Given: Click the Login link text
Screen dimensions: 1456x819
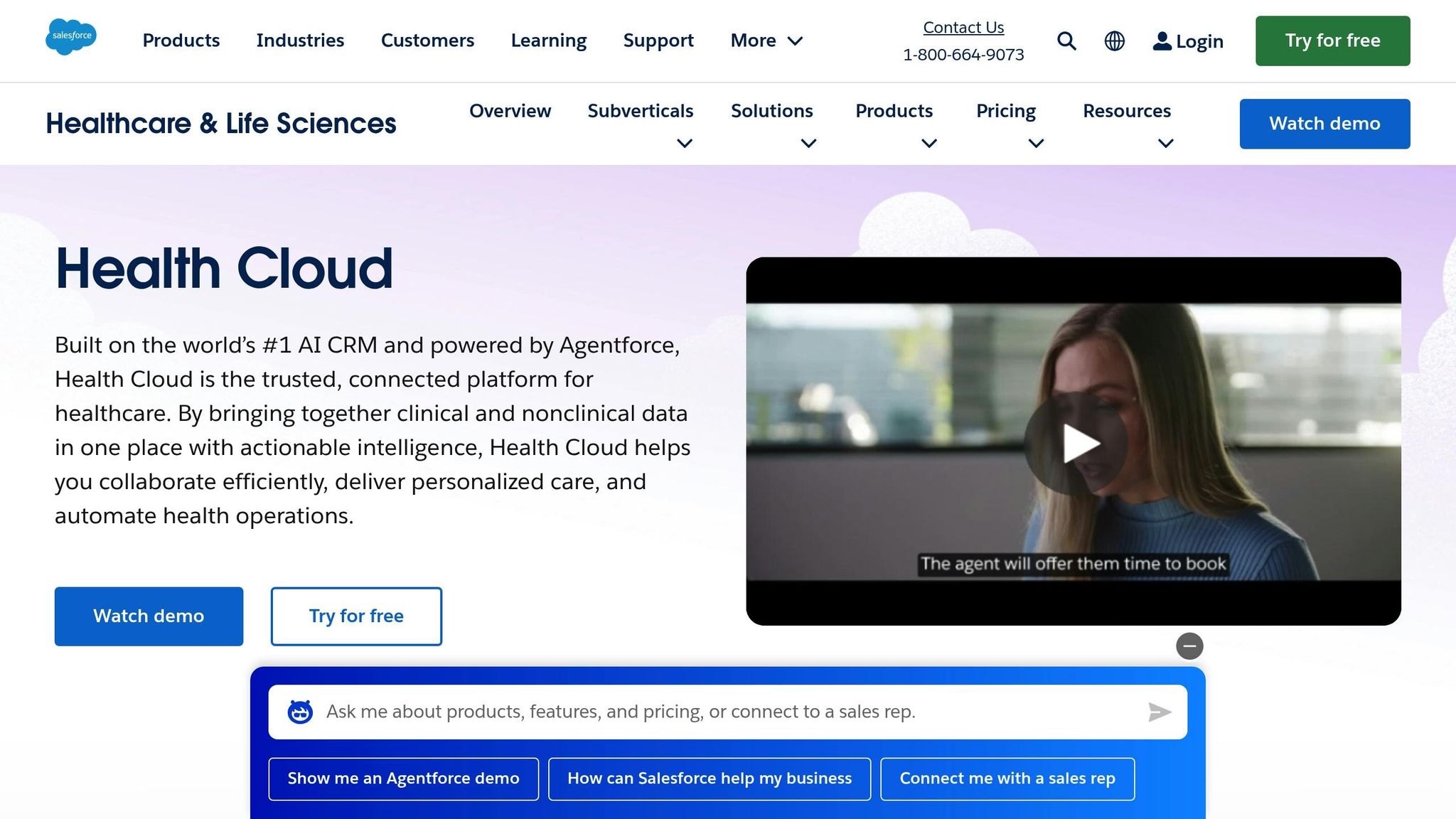Looking at the screenshot, I should pyautogui.click(x=1199, y=41).
